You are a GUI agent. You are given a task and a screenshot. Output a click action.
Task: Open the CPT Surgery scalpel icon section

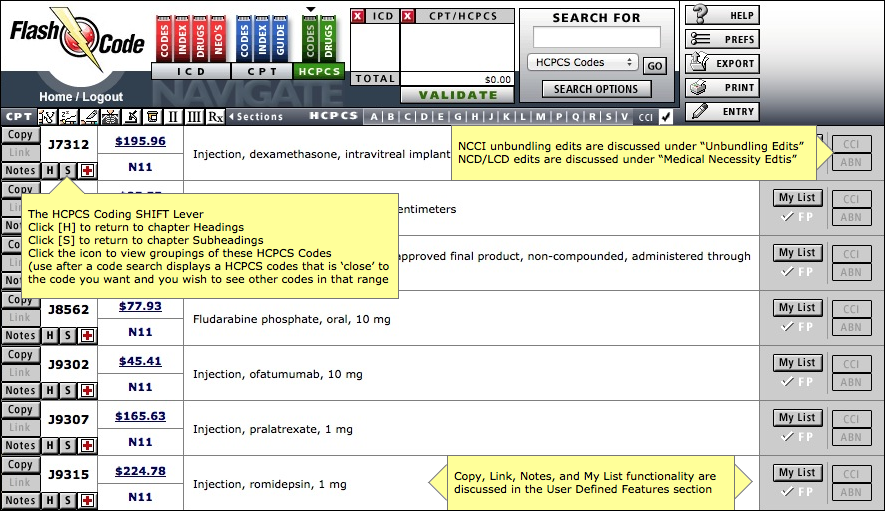(89, 117)
